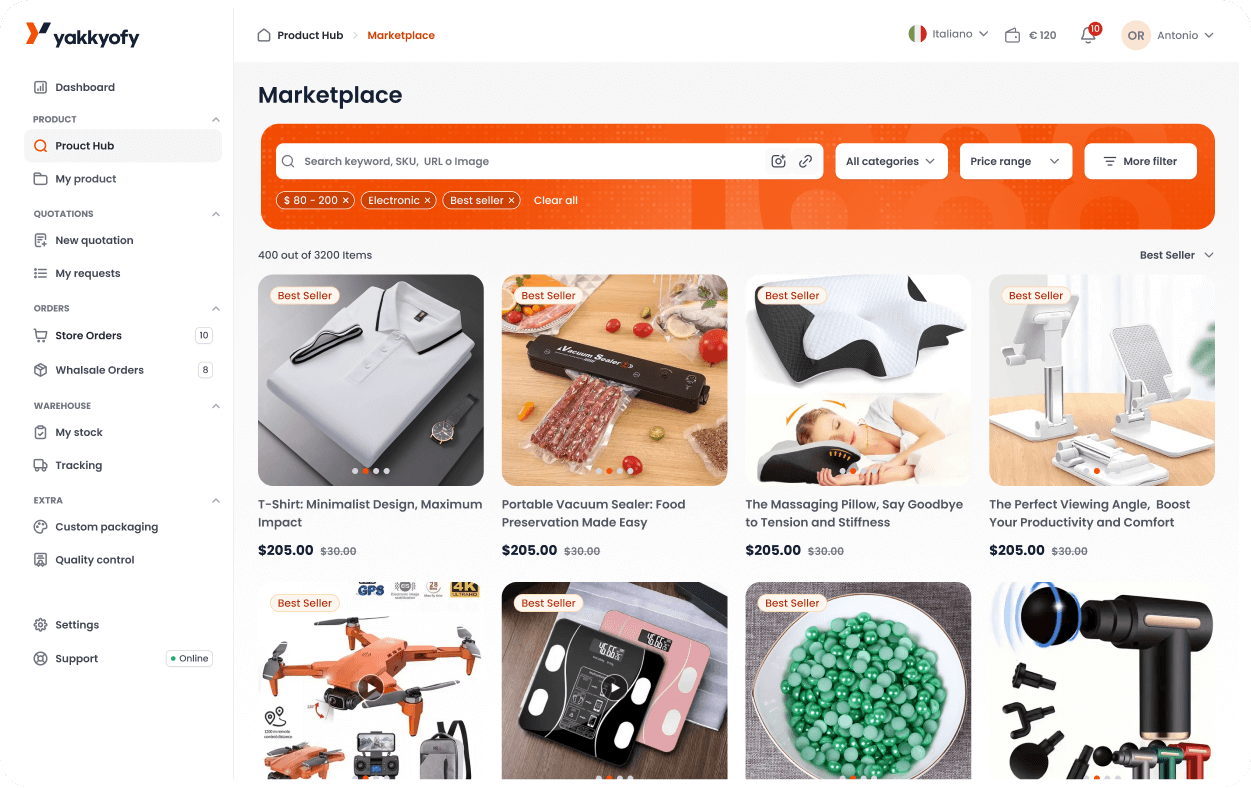Click the More filter button
The height and width of the screenshot is (788, 1251).
1140,161
